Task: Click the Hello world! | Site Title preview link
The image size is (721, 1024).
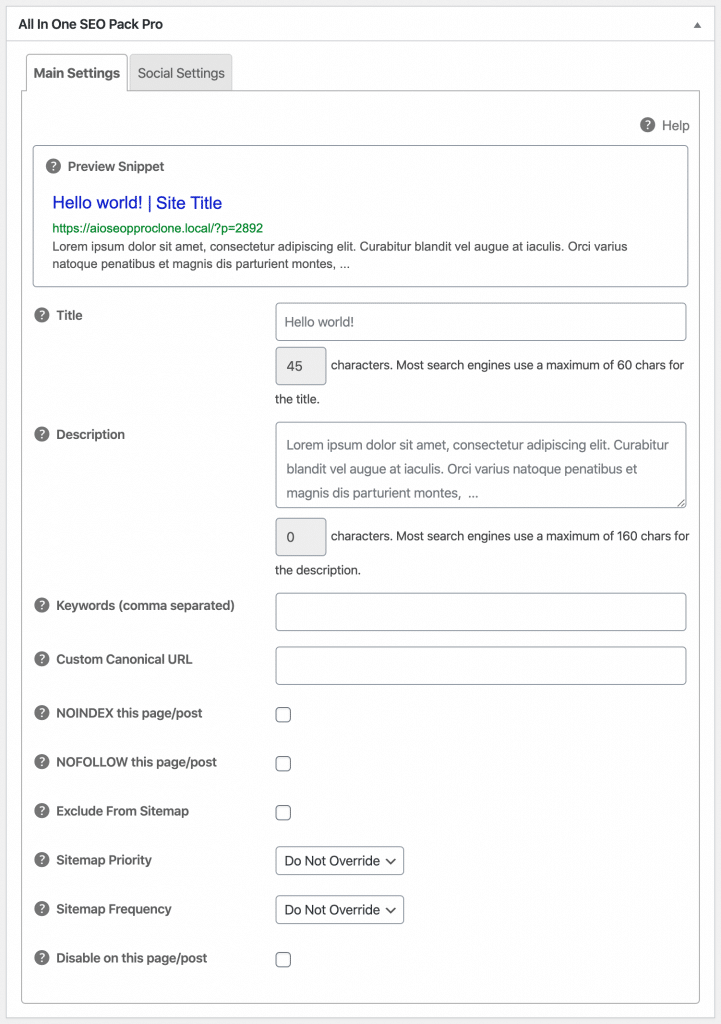Action: point(137,202)
